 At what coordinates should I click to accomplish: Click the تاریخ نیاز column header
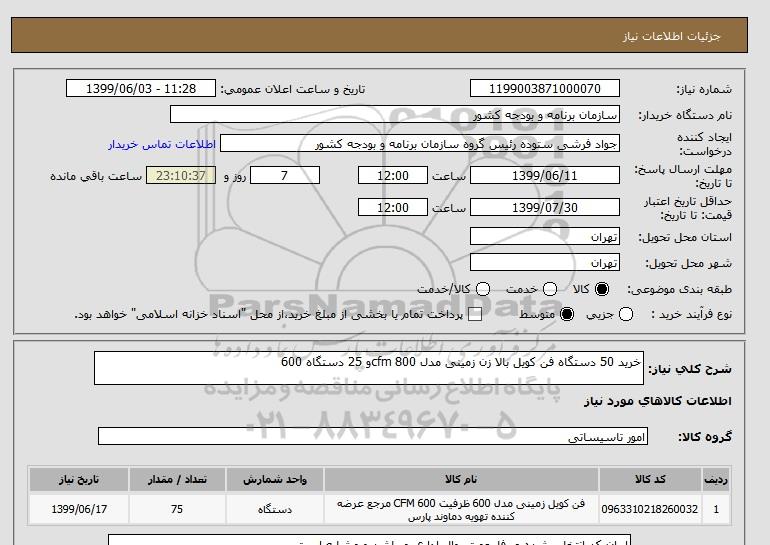[79, 479]
